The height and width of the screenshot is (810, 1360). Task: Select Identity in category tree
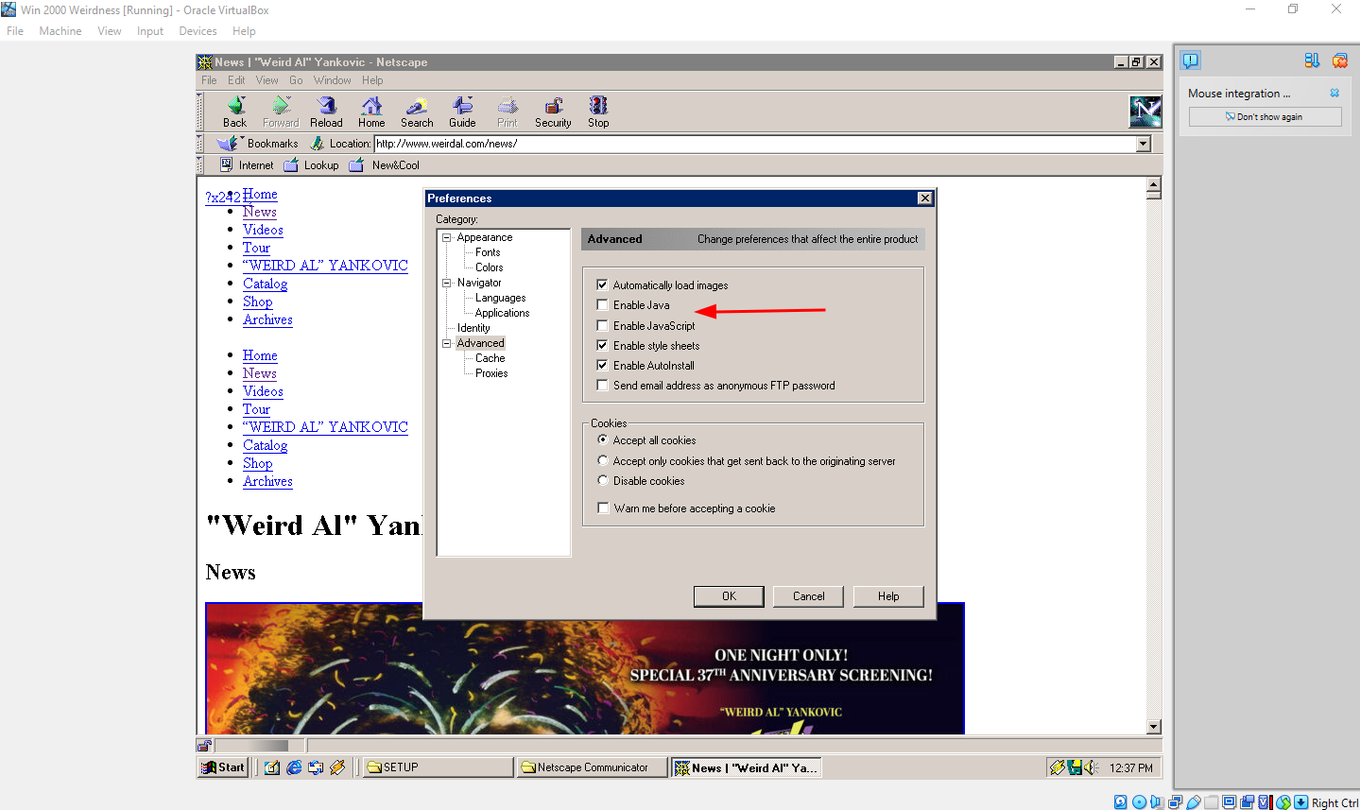coord(474,328)
